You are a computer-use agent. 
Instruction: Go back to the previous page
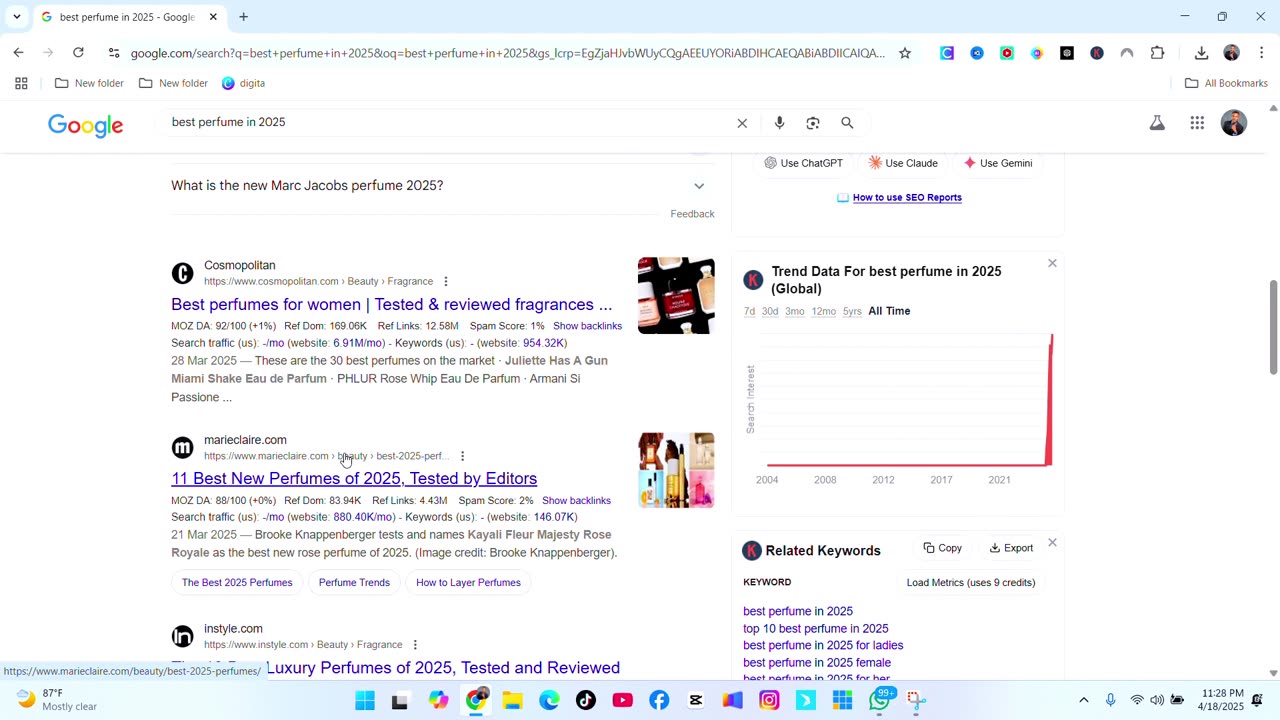[x=18, y=53]
